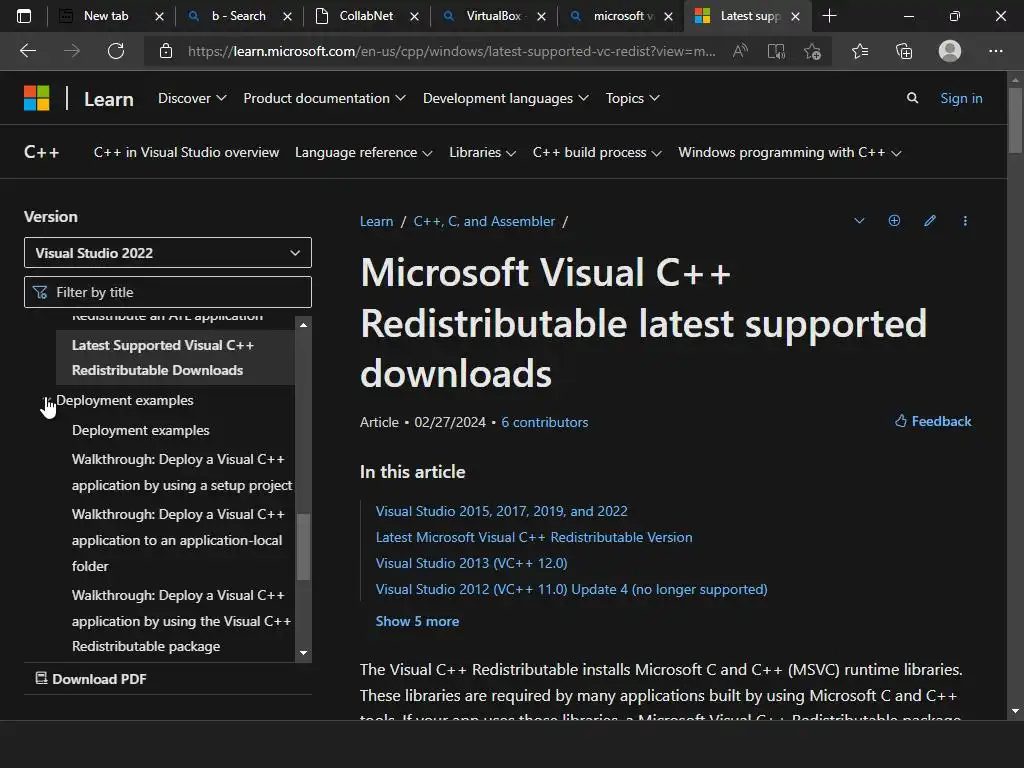Click the Microsoft logo

(x=37, y=99)
